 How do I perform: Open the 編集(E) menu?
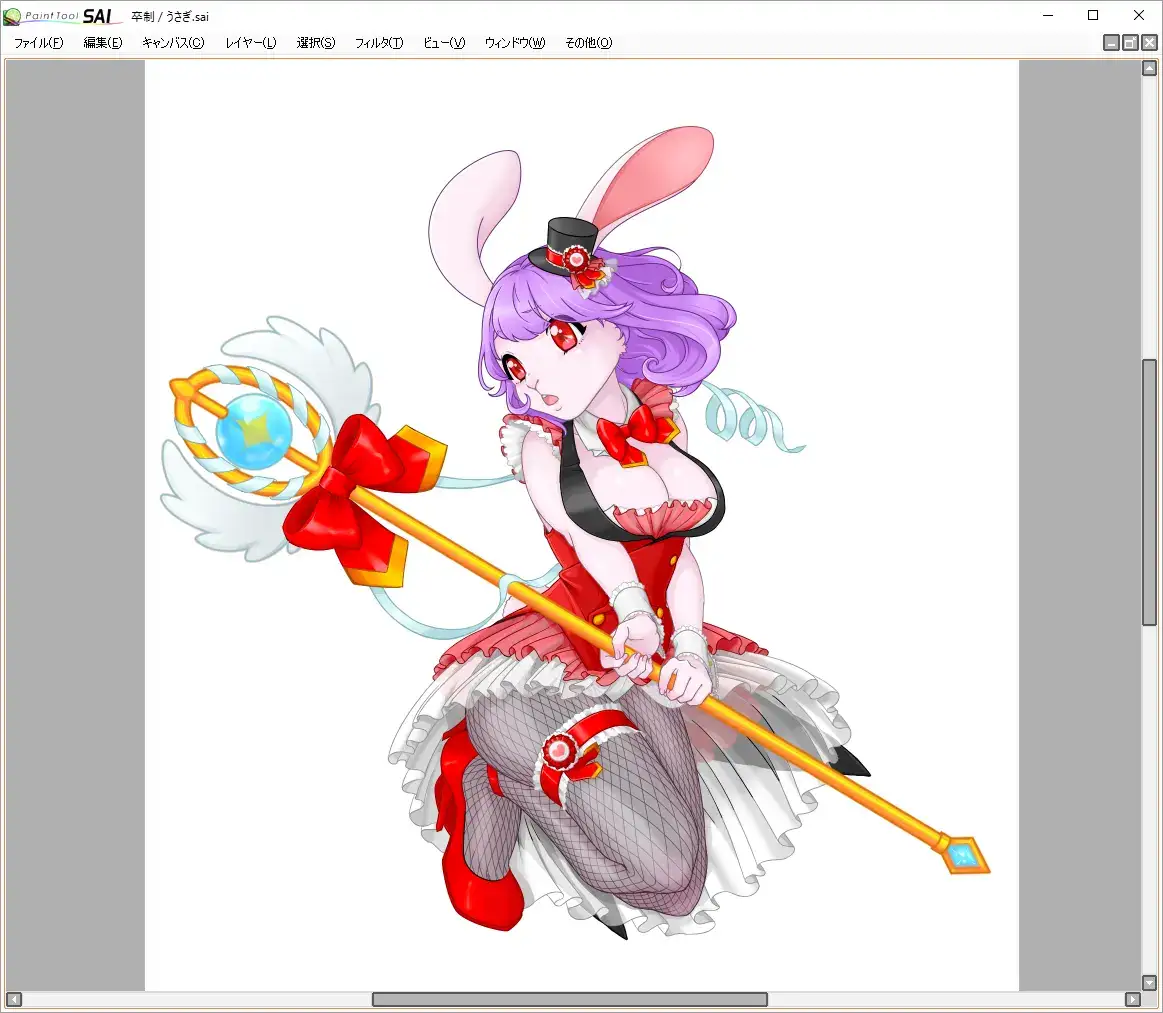point(103,43)
